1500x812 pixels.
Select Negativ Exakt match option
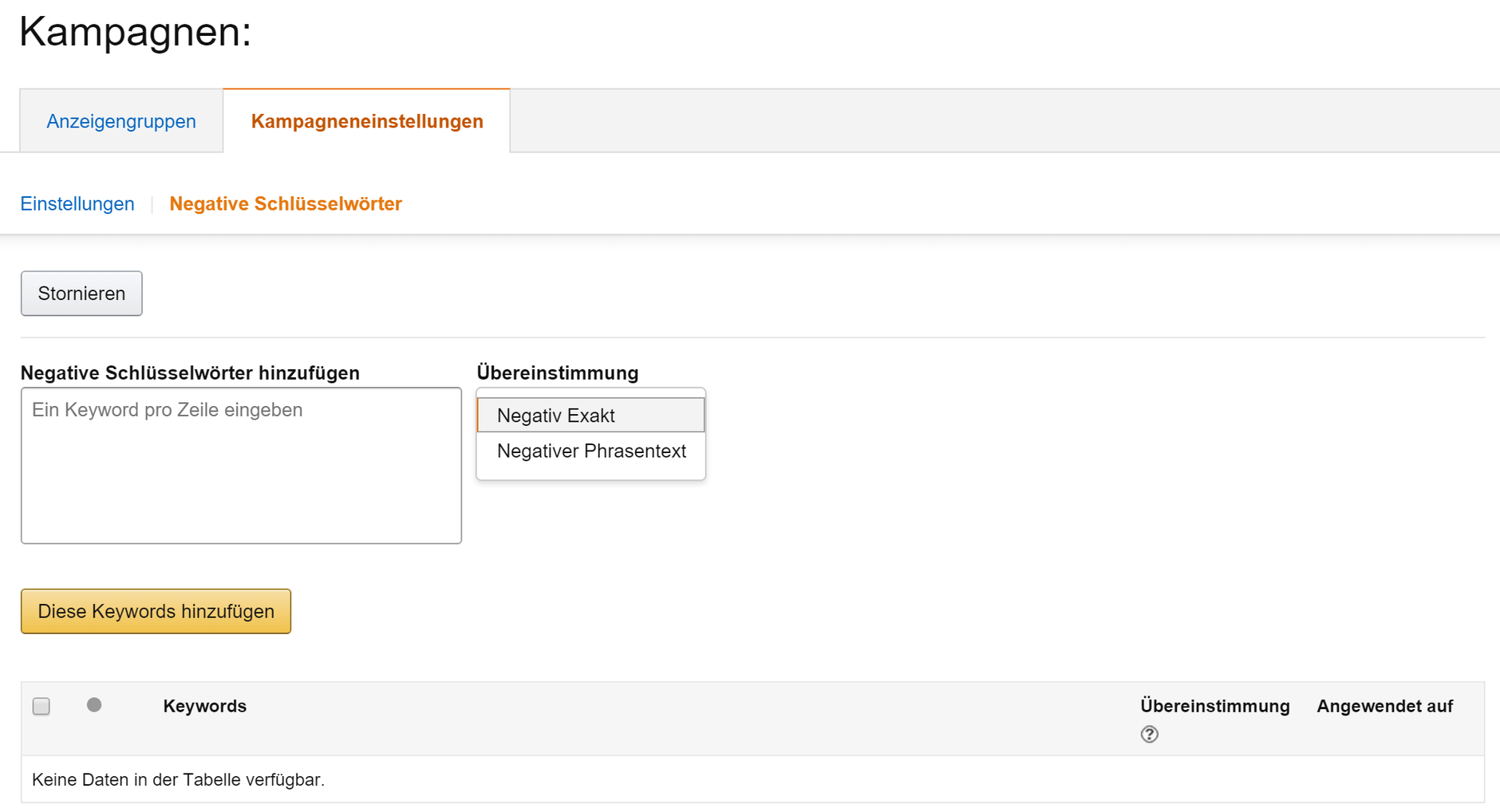tap(590, 415)
